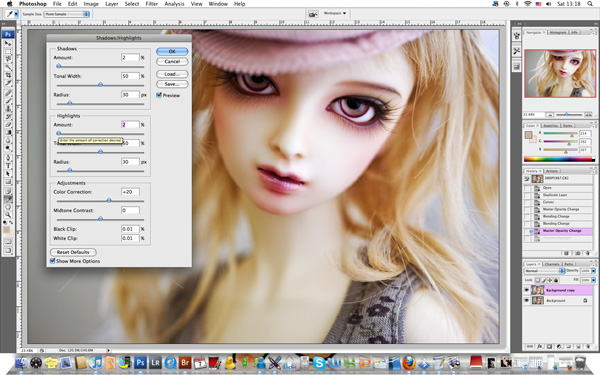Open Firefox from the dock
The width and height of the screenshot is (600, 375).
pyautogui.click(x=409, y=362)
